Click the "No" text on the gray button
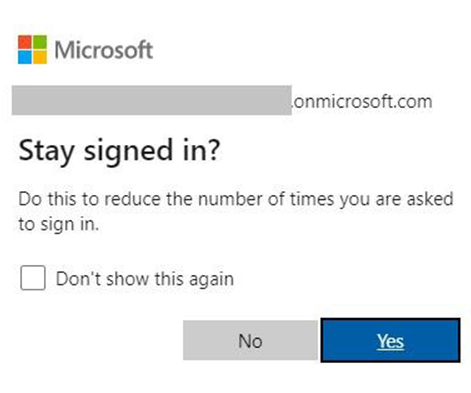This screenshot has width=471, height=393. coord(250,341)
